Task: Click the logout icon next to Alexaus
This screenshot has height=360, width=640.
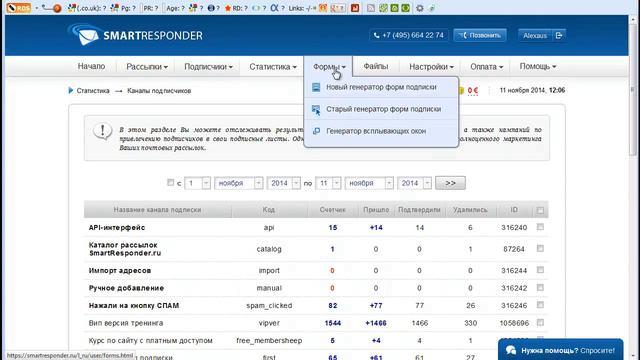Action: (559, 36)
